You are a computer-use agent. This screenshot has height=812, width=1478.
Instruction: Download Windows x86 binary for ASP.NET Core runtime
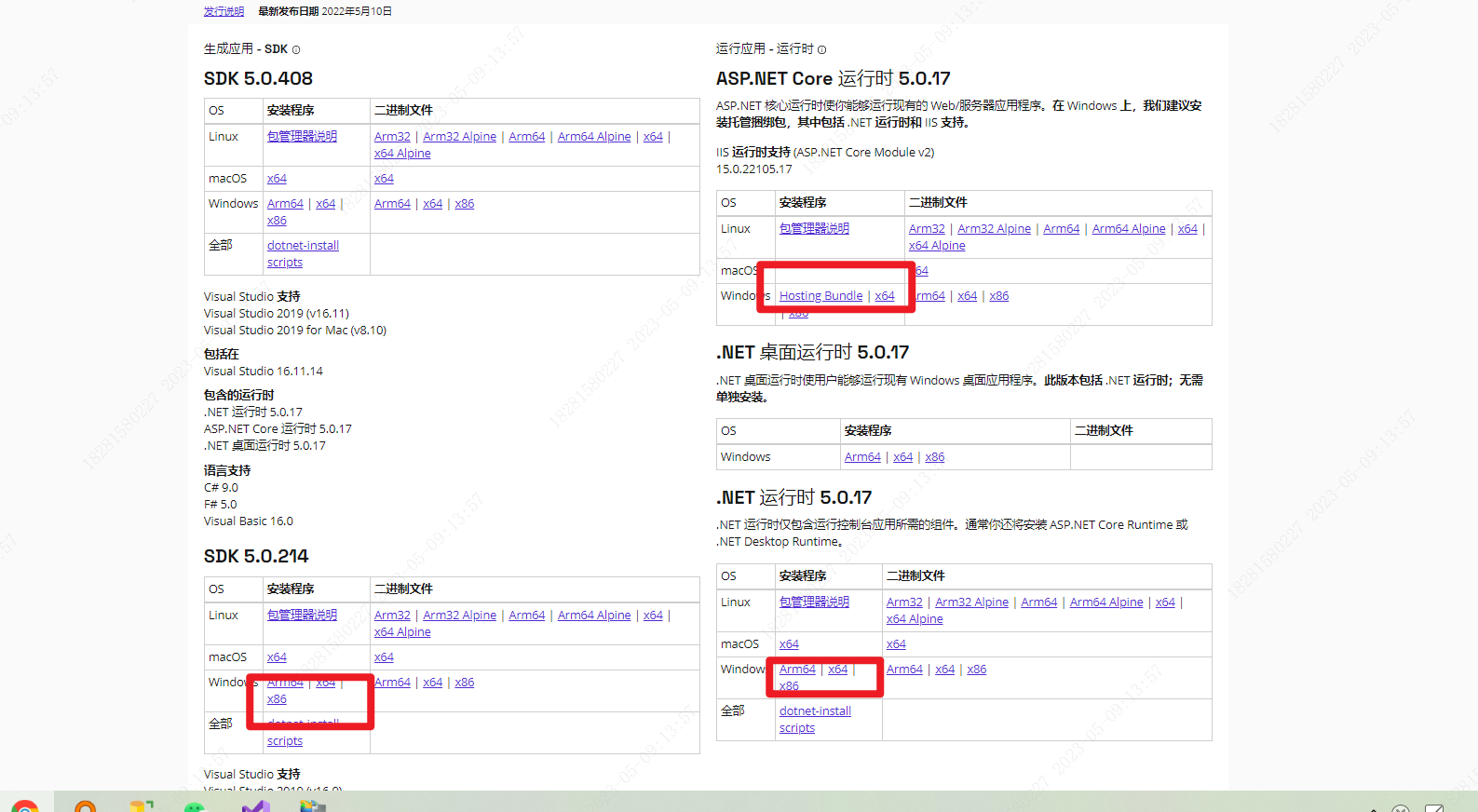pyautogui.click(x=998, y=295)
